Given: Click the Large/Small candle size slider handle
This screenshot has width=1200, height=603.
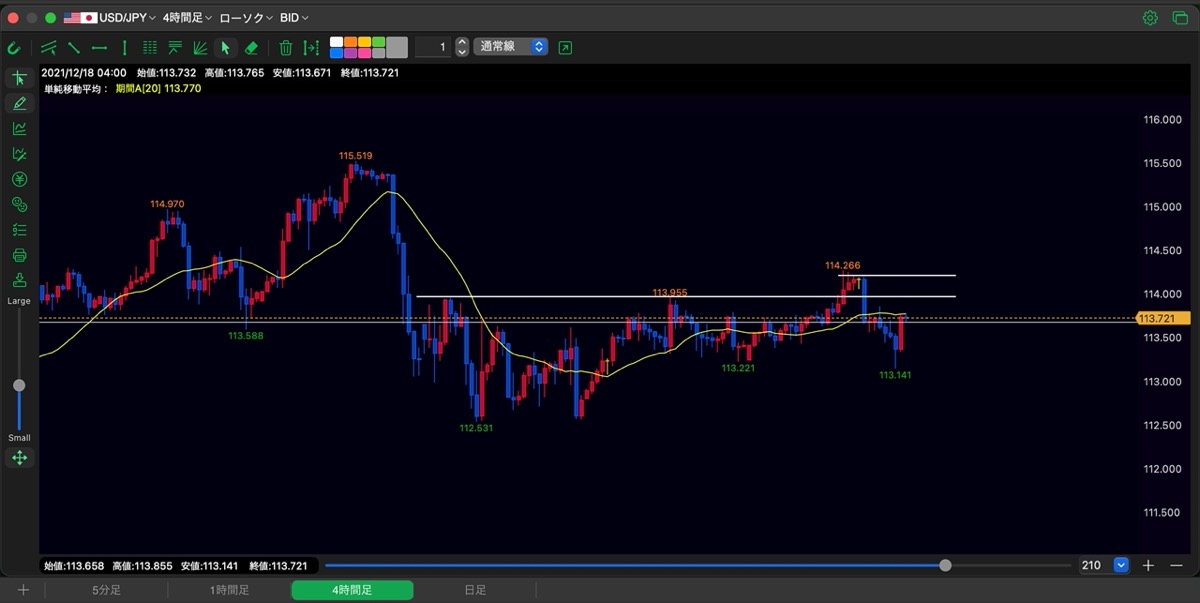Looking at the screenshot, I should click(x=19, y=385).
